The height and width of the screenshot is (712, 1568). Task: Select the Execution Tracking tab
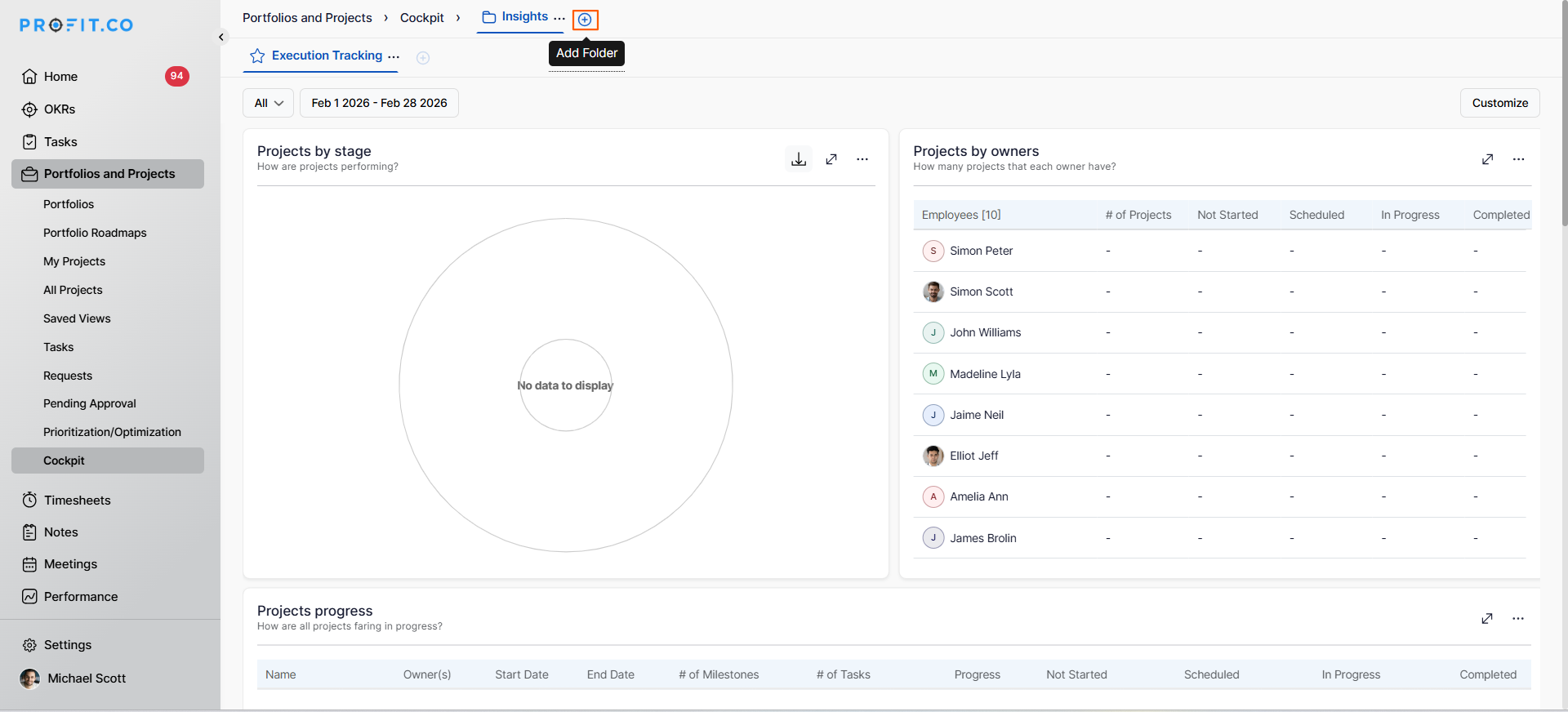click(x=327, y=56)
